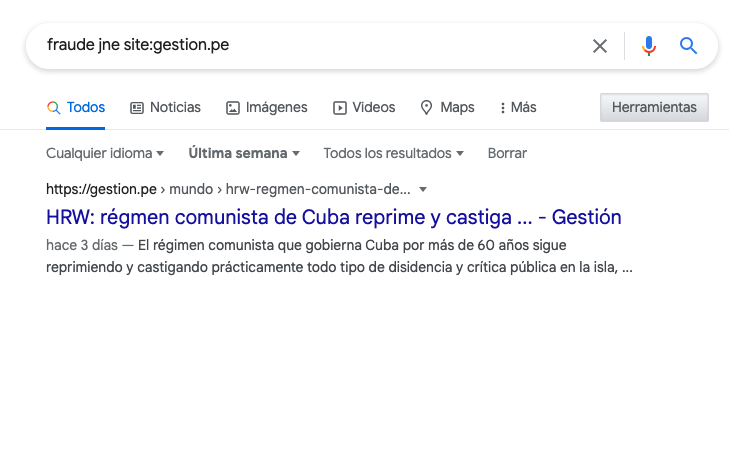Clear the search query with the X icon
729x470 pixels.
[x=600, y=46]
